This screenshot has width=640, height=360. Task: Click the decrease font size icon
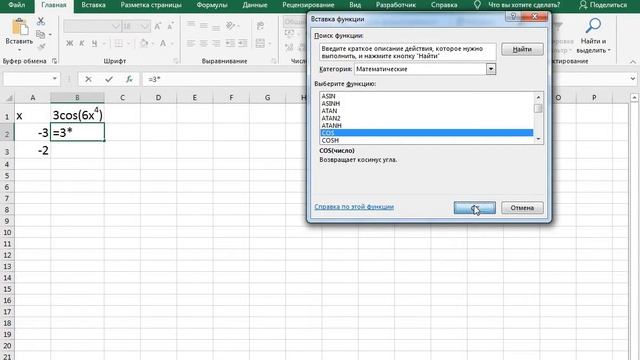pos(170,27)
